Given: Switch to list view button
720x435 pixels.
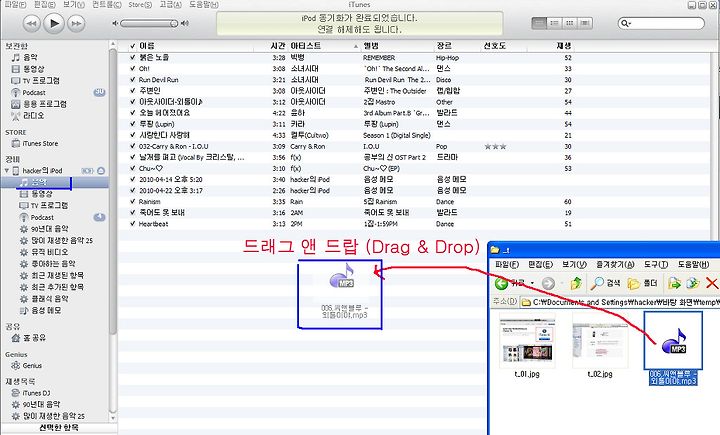Looking at the screenshot, I should pyautogui.click(x=539, y=23).
